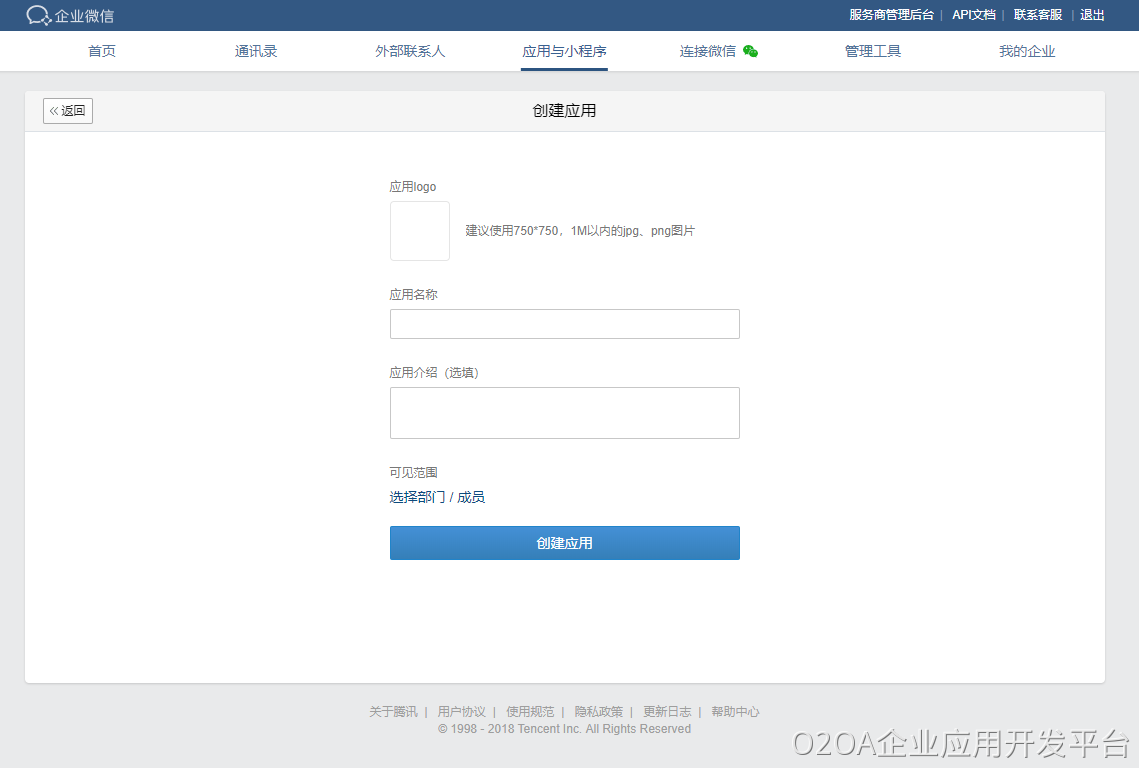1139x768 pixels.
Task: Select the 应用与小程序 tab
Action: (564, 51)
